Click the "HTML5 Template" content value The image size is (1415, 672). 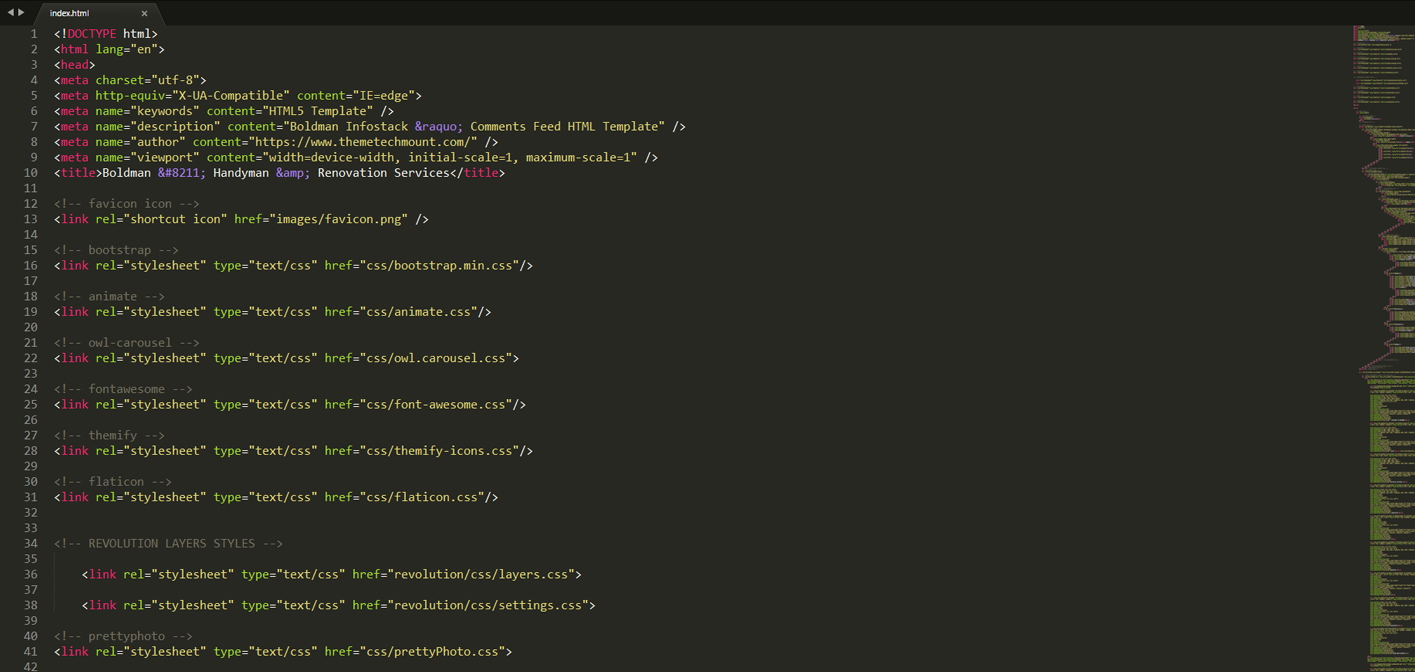coord(317,111)
